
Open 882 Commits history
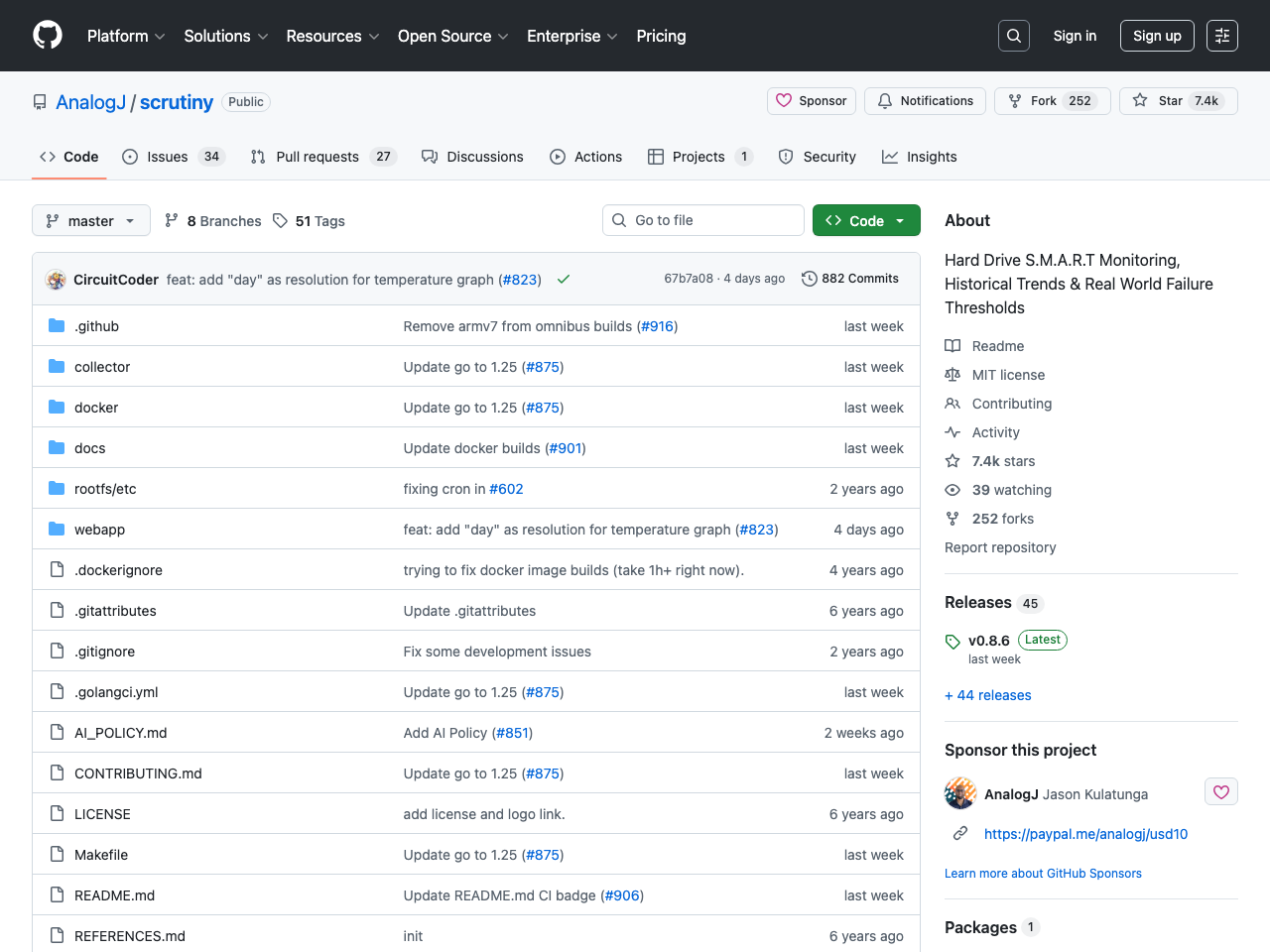849,279
